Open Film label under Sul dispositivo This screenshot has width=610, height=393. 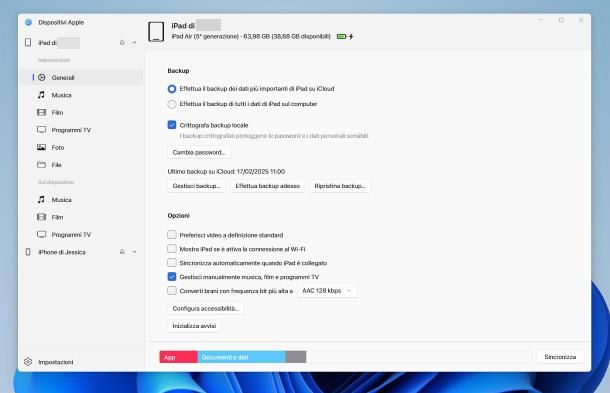57,217
